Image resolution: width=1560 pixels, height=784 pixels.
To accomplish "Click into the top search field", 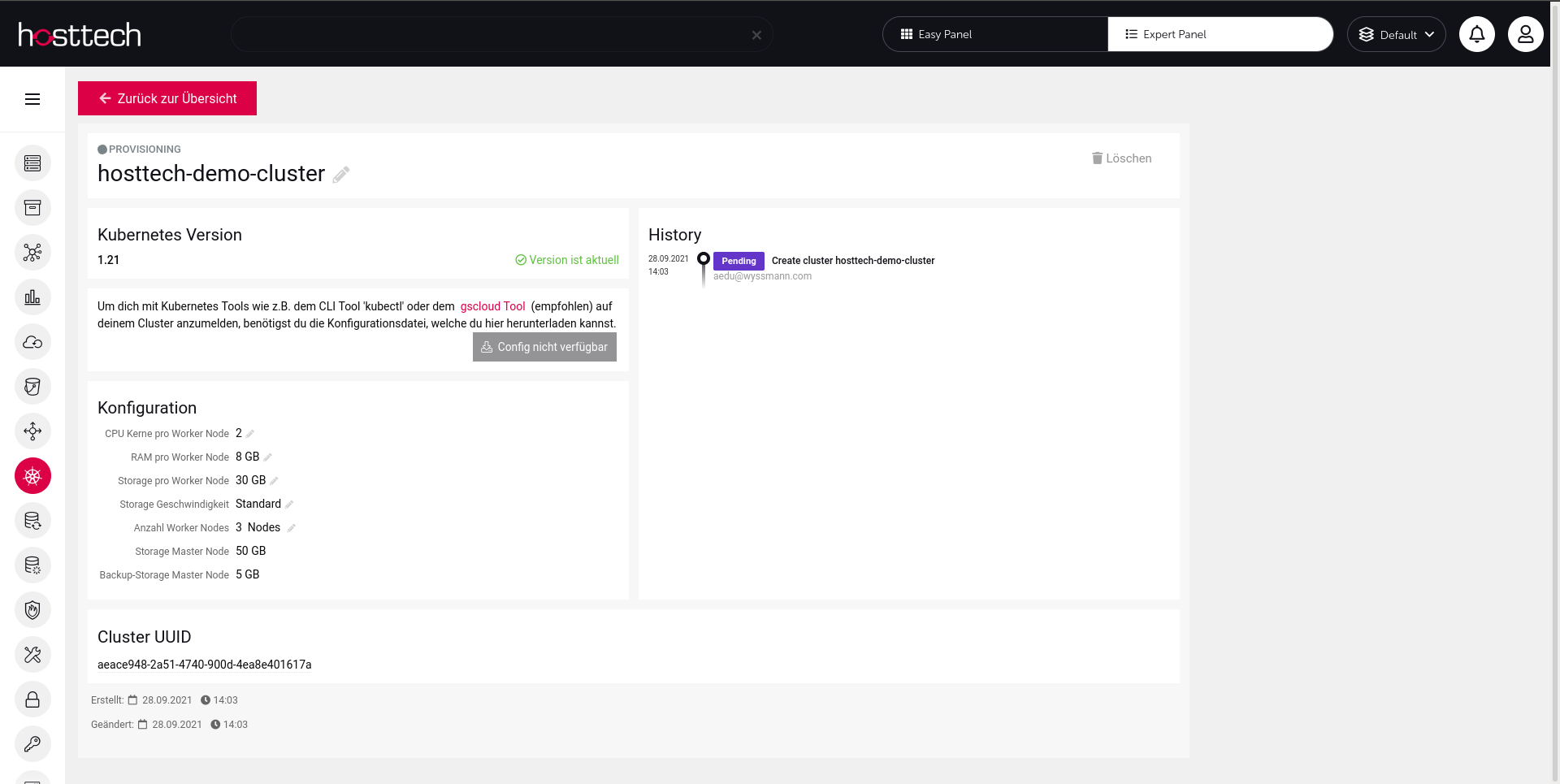I will pos(487,34).
